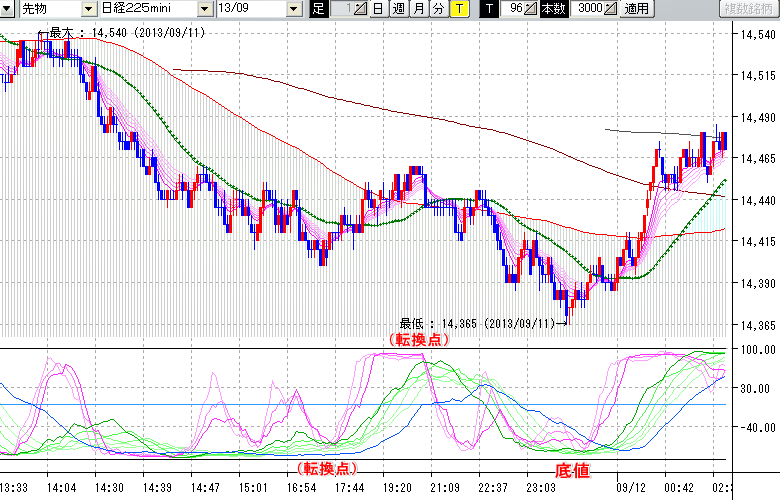Screen dimensions: 780x500
Task: Open the 先物 product type dropdown
Action: (x=90, y=9)
